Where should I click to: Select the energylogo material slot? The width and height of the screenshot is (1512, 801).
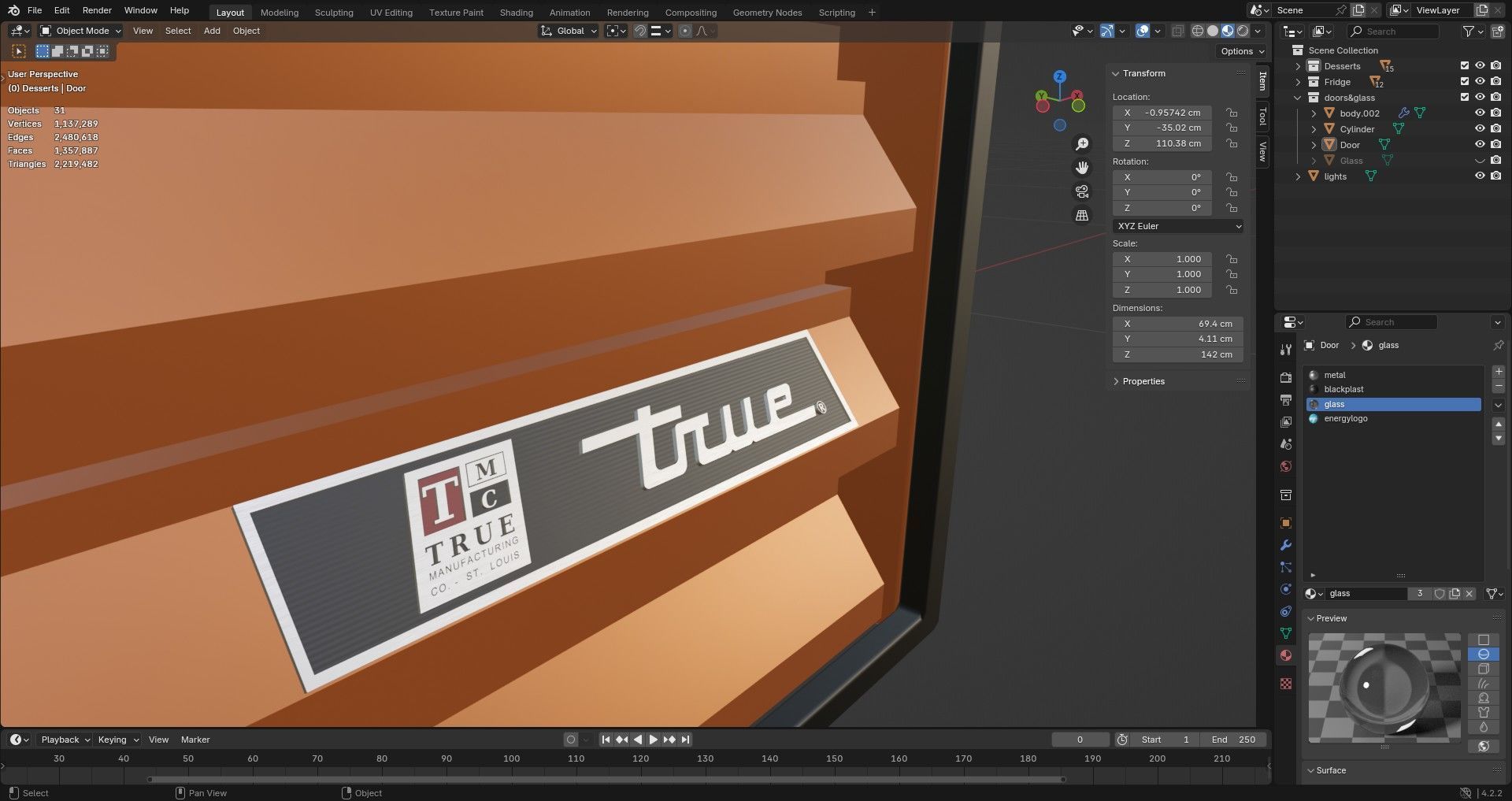coord(1392,418)
